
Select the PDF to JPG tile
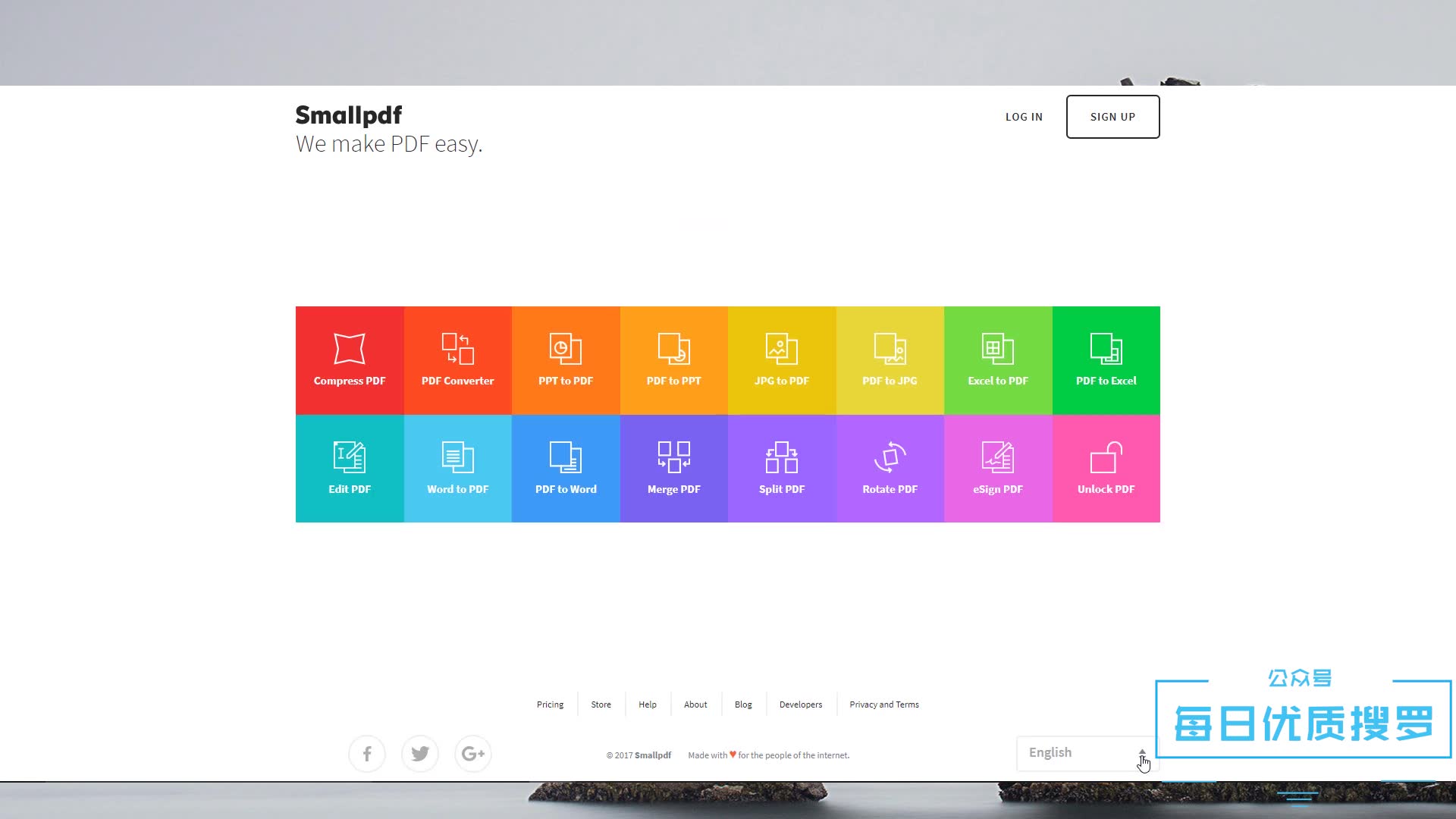tap(890, 360)
